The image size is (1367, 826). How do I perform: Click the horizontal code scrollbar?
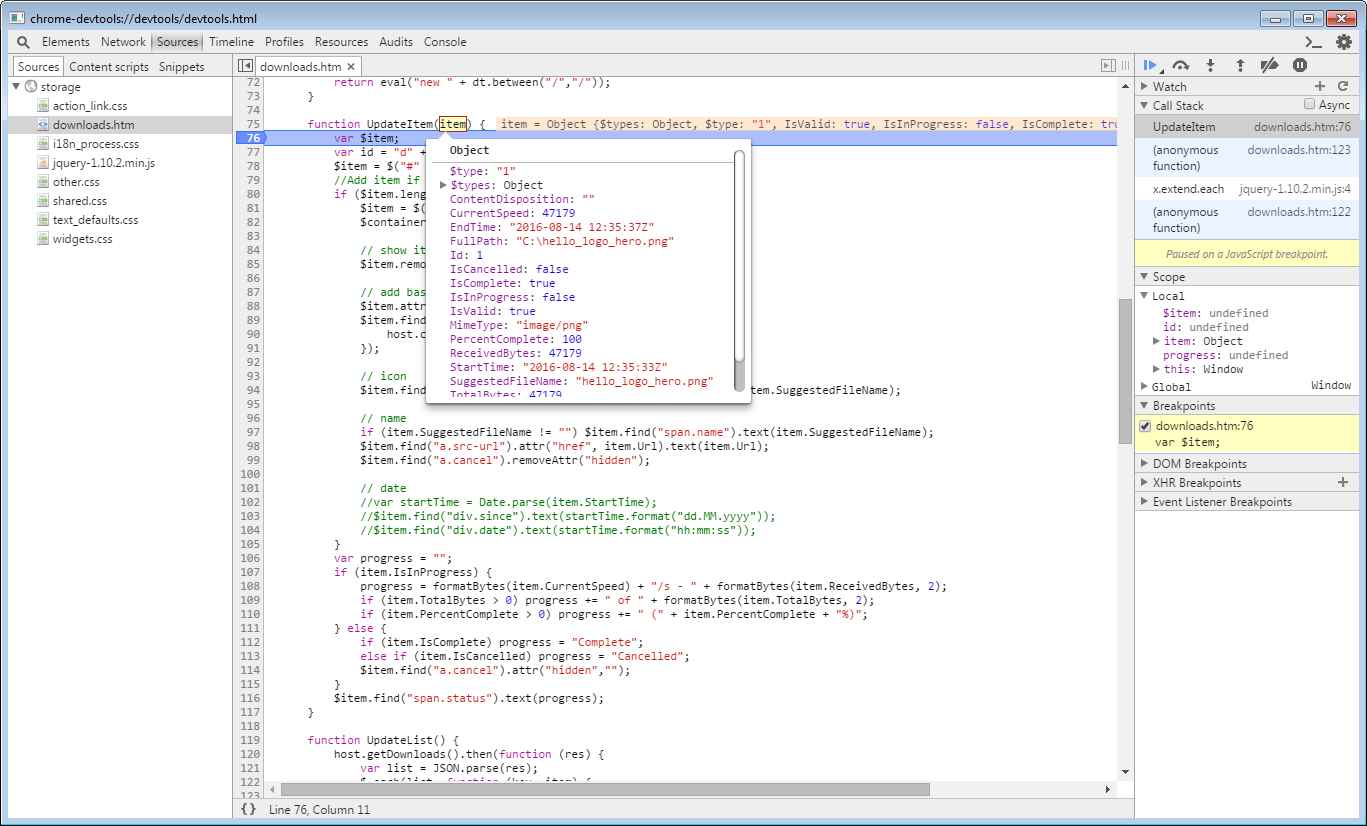(x=605, y=789)
